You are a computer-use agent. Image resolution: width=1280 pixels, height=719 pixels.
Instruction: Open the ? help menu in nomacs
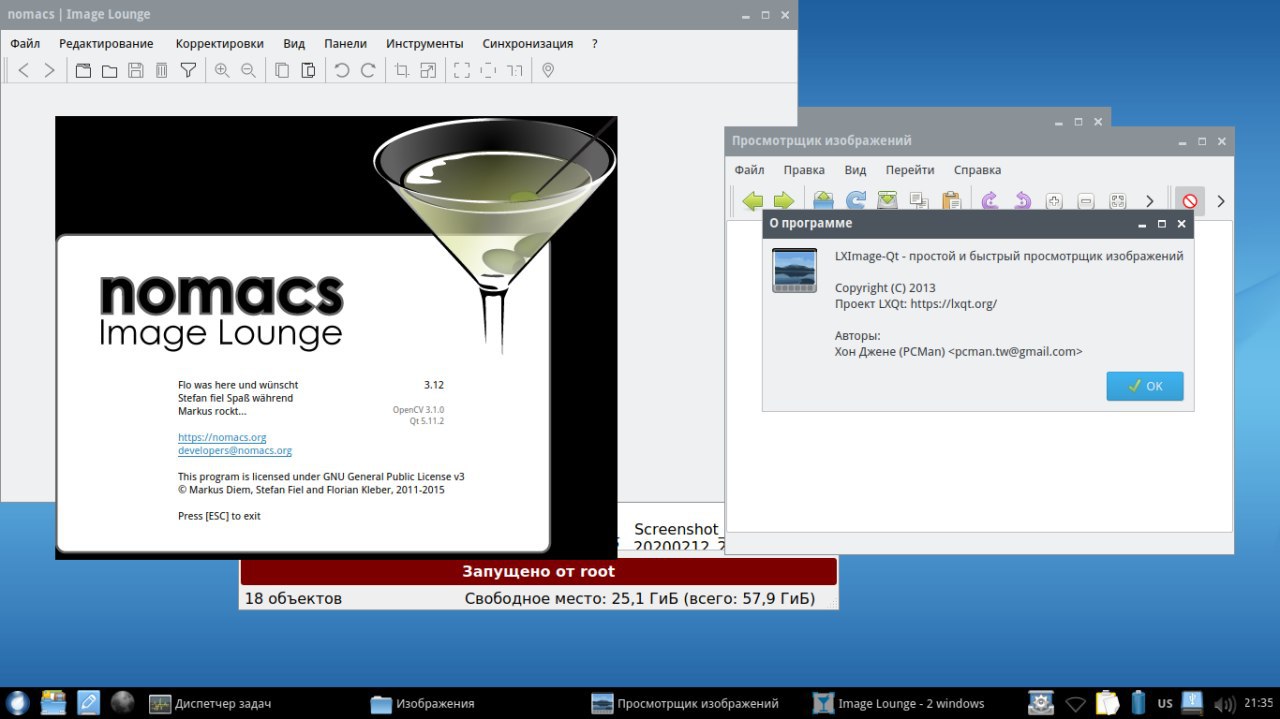point(595,43)
